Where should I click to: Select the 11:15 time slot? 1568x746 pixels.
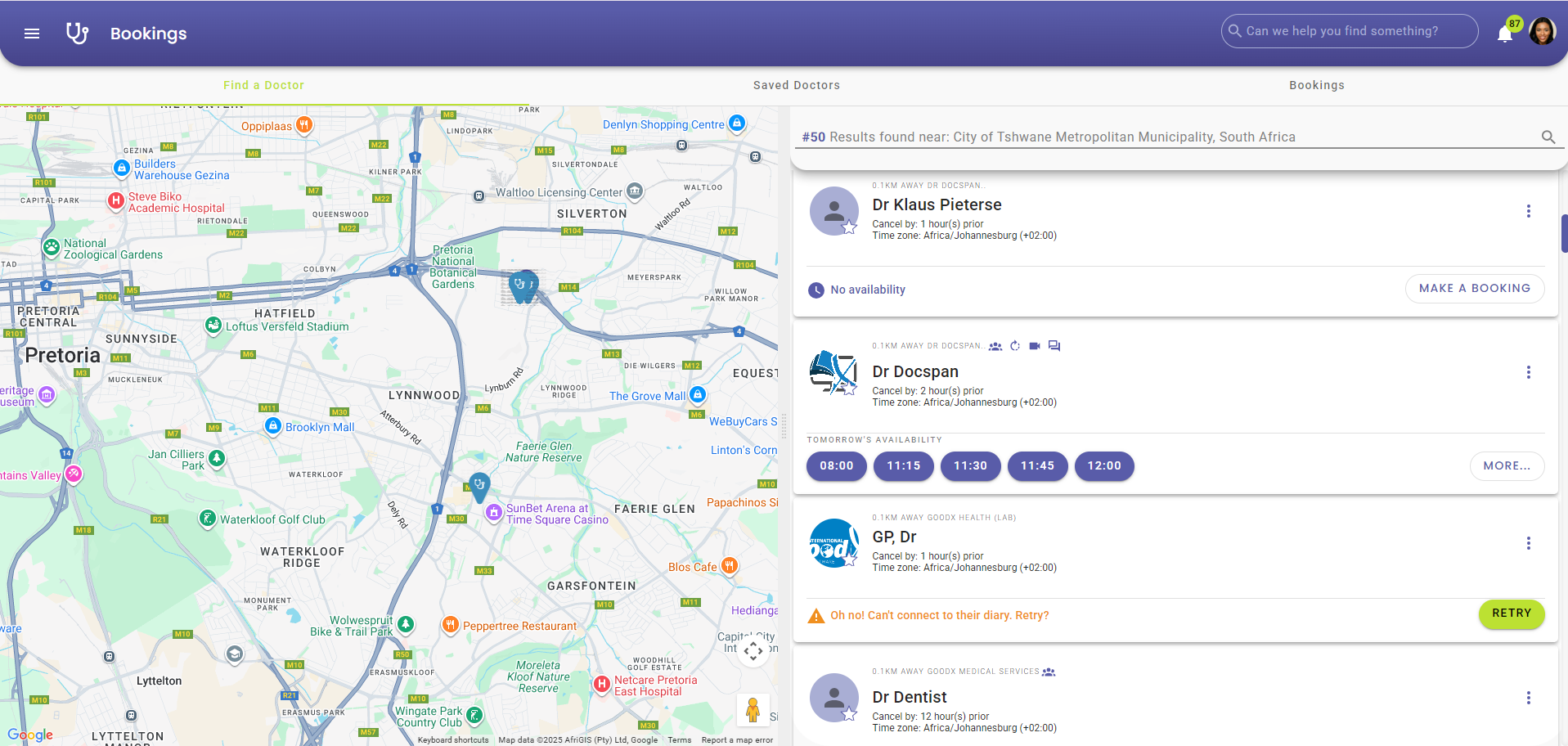[904, 466]
